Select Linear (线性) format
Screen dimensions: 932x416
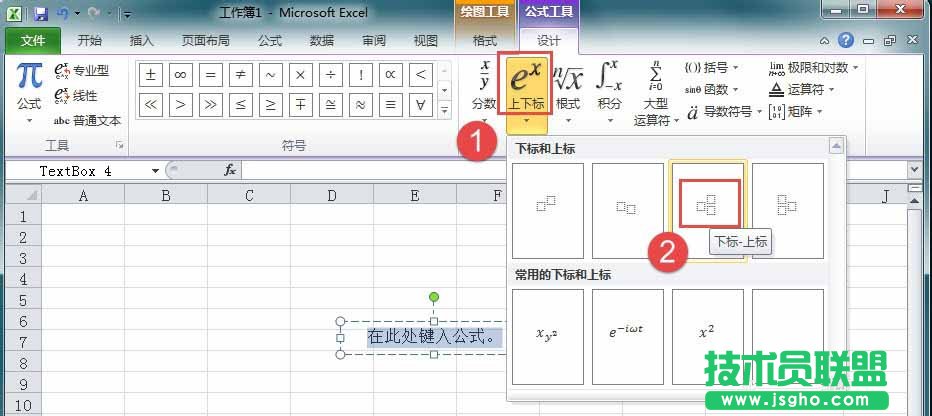click(x=76, y=96)
